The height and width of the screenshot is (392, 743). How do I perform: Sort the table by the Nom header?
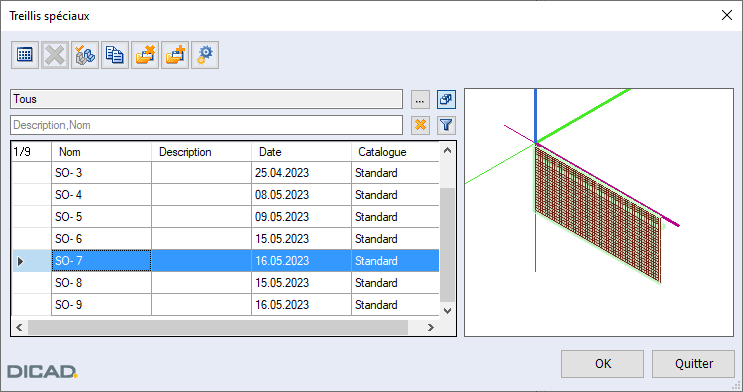[x=101, y=152]
